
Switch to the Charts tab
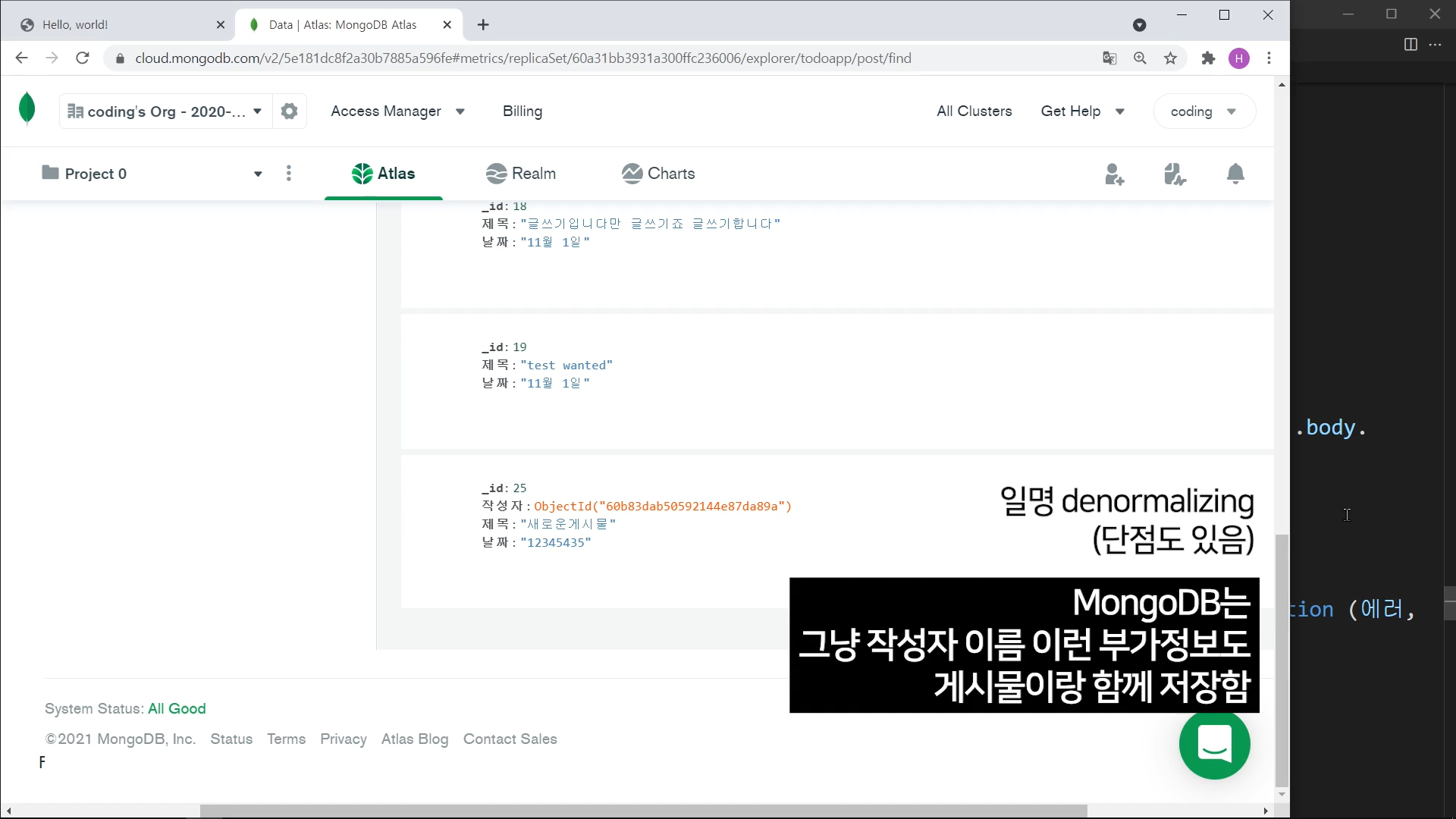click(658, 174)
